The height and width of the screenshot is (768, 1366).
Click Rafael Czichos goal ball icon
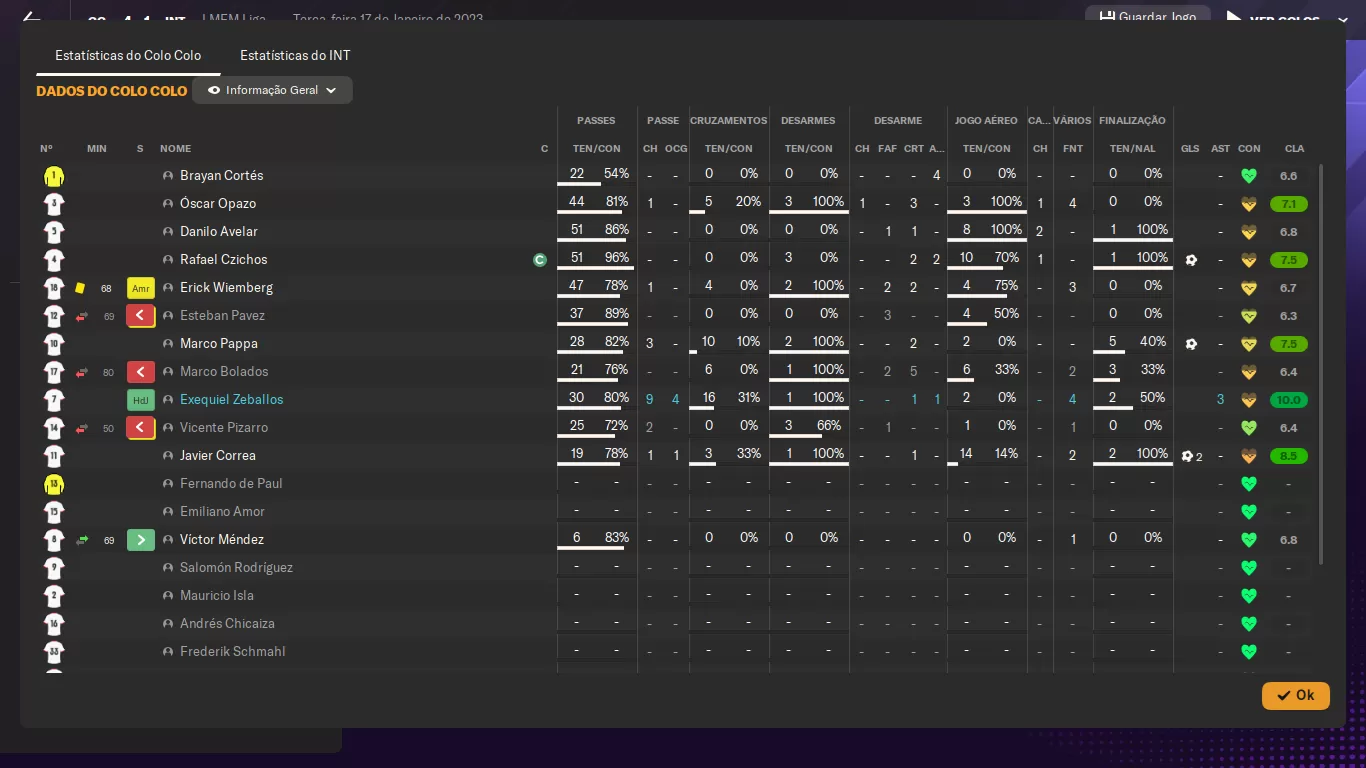point(1191,260)
